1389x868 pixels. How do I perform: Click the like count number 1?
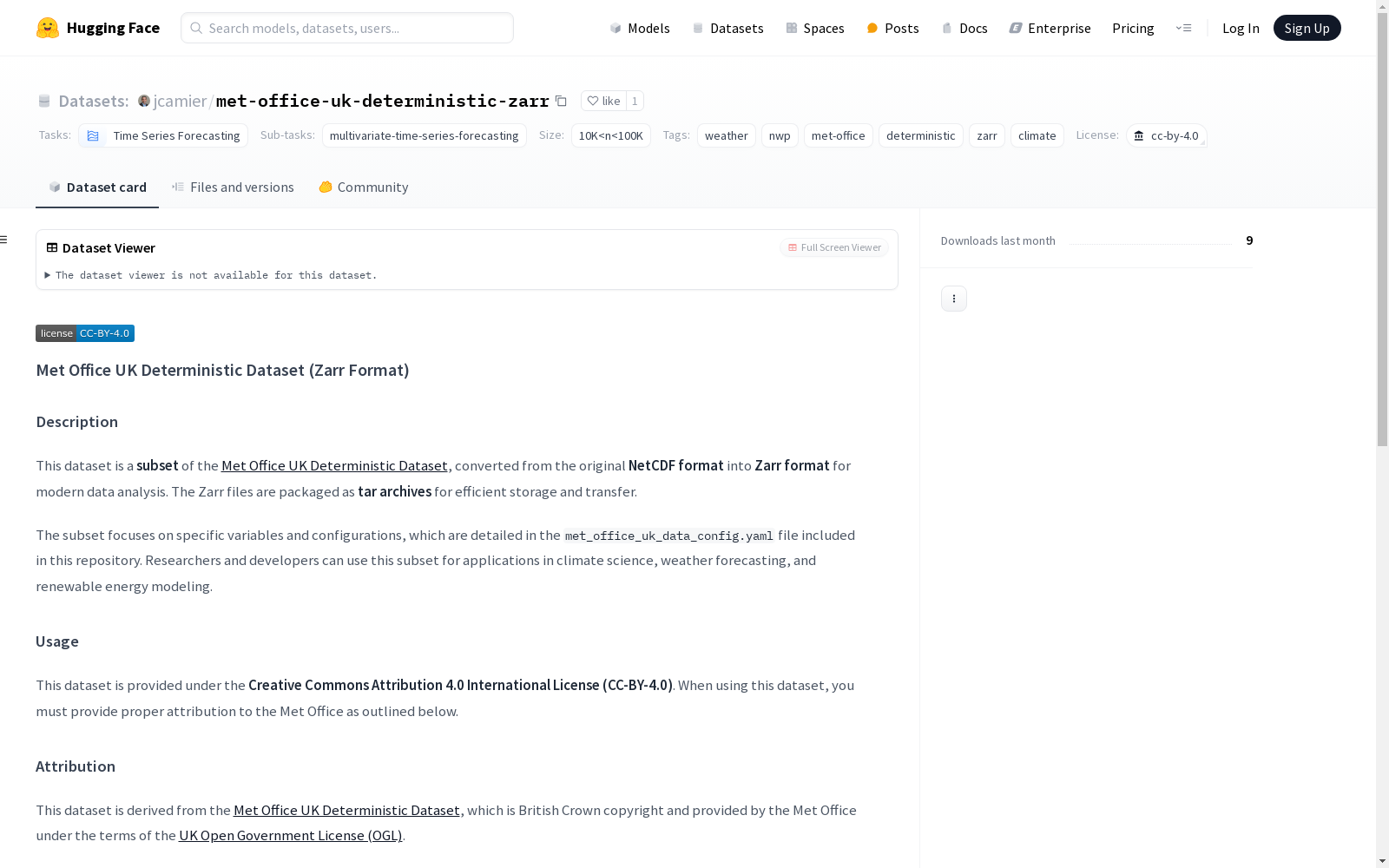(x=635, y=101)
